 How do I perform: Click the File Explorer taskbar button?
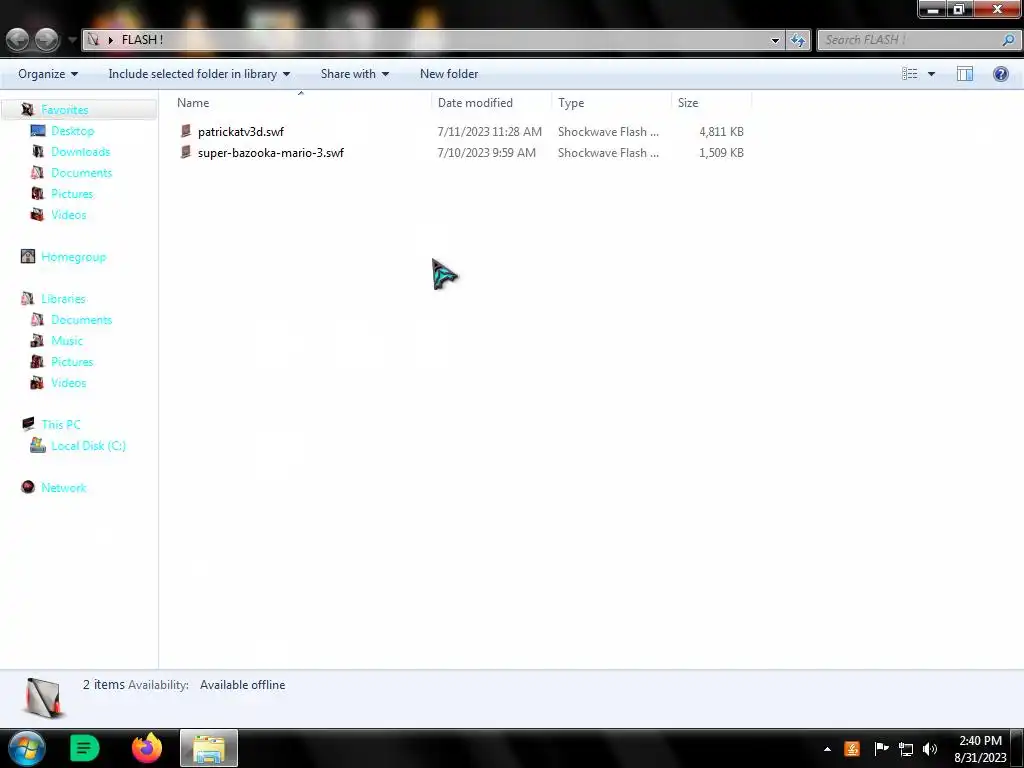(209, 748)
